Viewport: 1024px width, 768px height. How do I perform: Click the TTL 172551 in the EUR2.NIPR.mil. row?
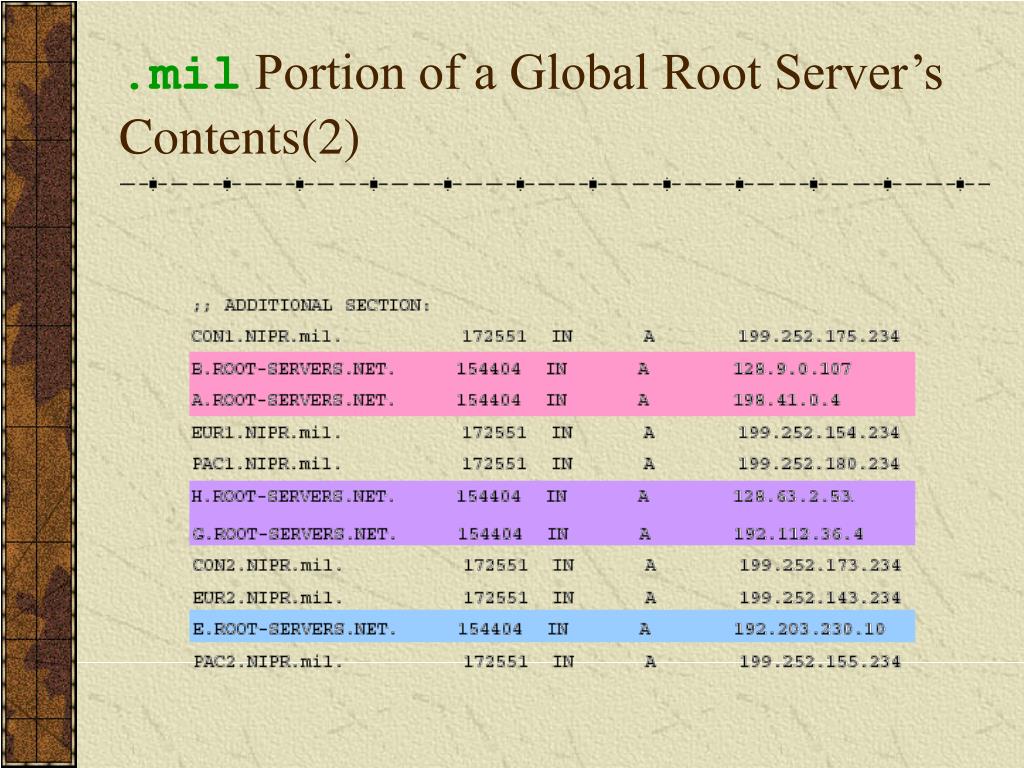(x=495, y=598)
